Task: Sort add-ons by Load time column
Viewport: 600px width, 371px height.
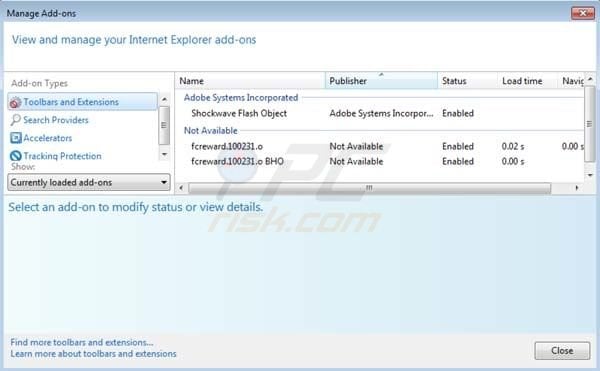Action: (x=527, y=81)
